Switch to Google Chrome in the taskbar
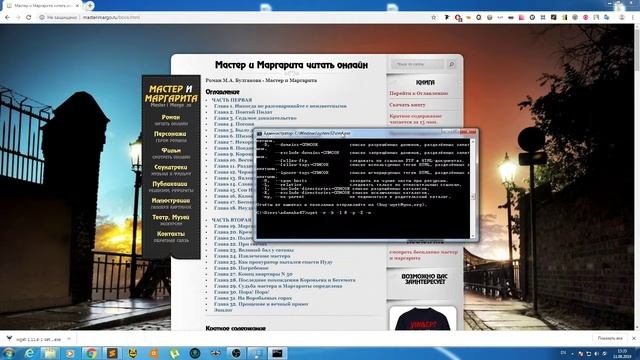 point(91,353)
